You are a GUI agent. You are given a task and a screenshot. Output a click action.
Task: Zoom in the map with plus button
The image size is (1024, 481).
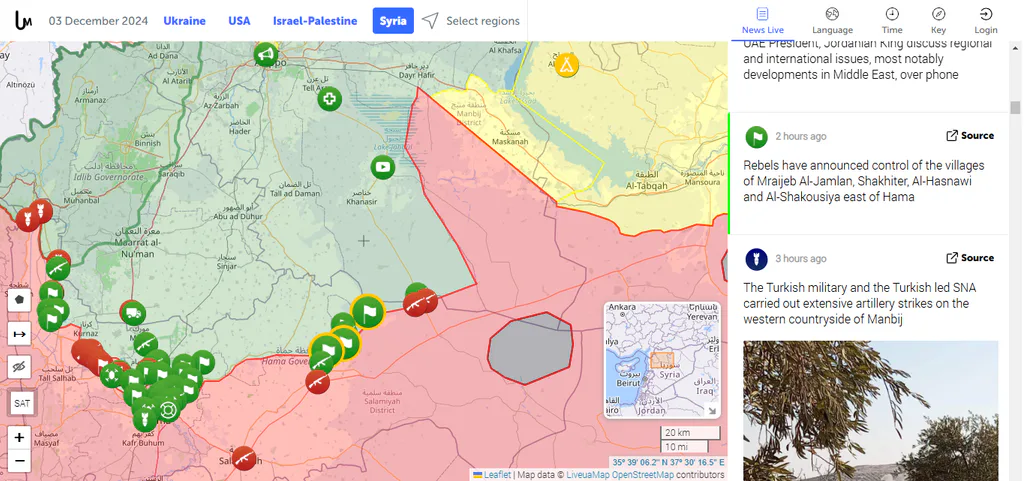point(20,437)
